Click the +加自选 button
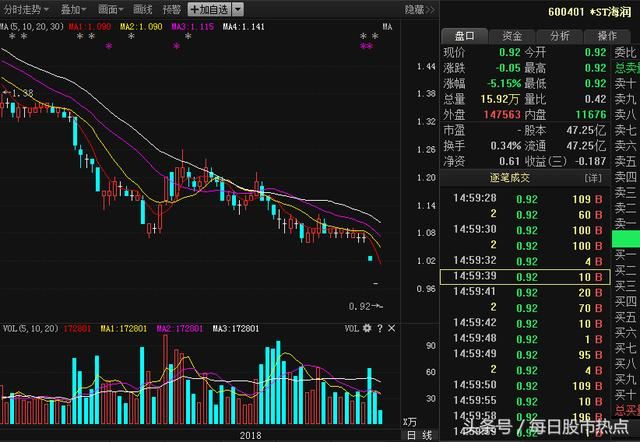The height and width of the screenshot is (442, 640). click(x=209, y=9)
